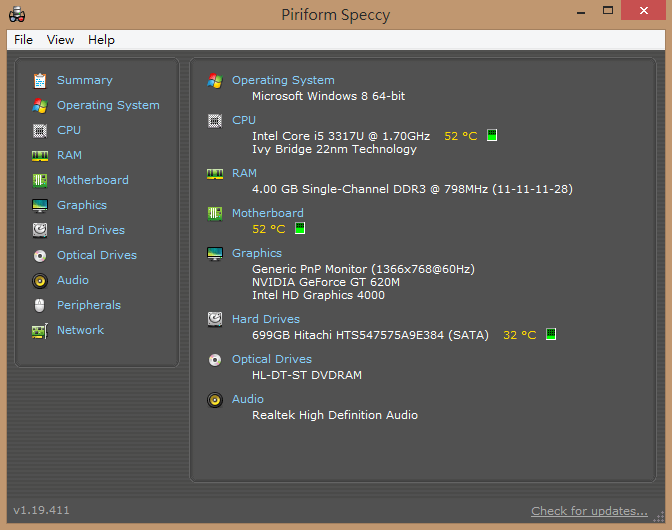The height and width of the screenshot is (530, 672).
Task: Select CPU in the sidebar
Action: point(69,130)
